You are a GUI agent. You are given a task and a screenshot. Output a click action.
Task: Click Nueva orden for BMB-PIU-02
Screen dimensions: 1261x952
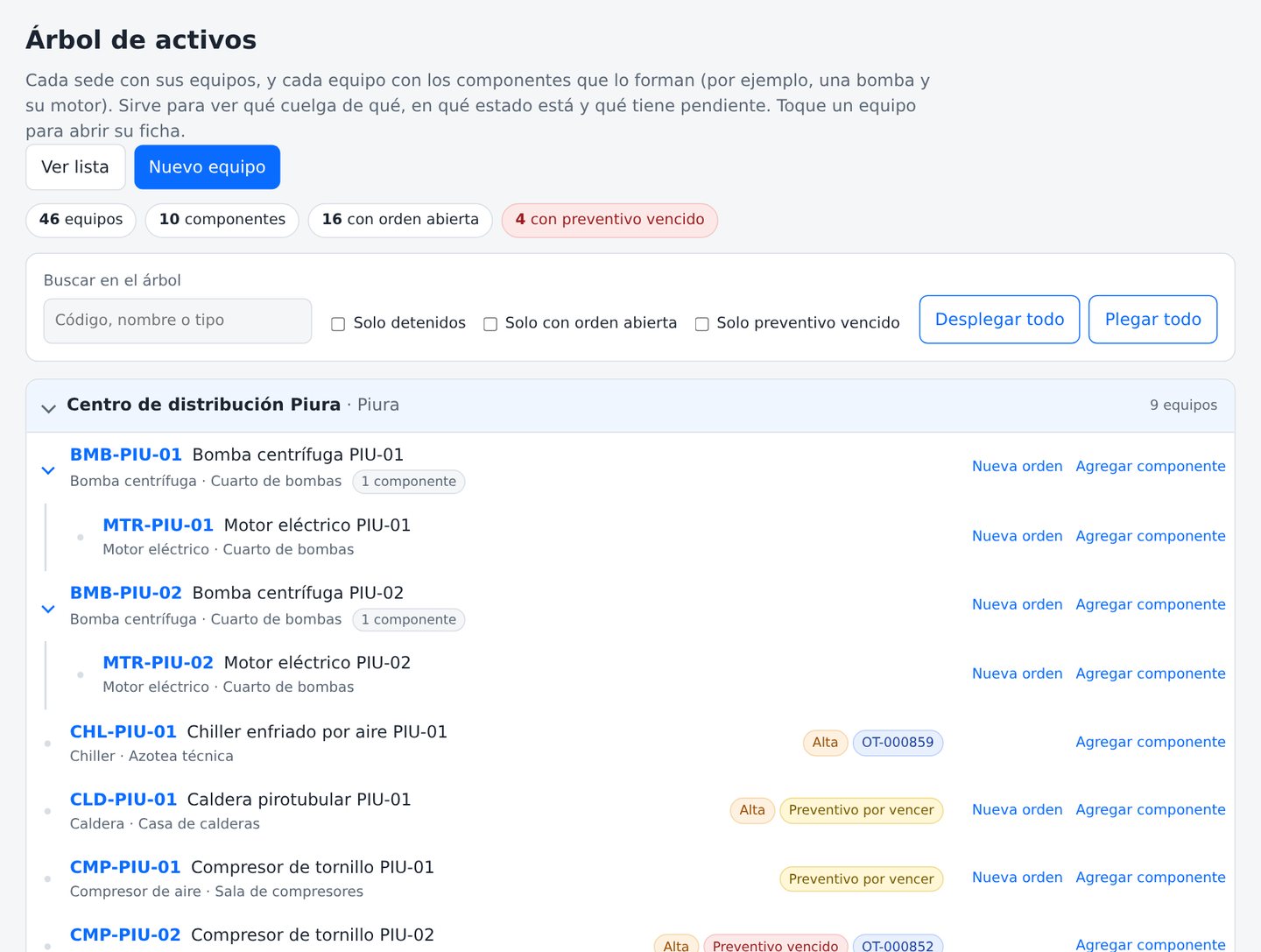coord(1018,604)
